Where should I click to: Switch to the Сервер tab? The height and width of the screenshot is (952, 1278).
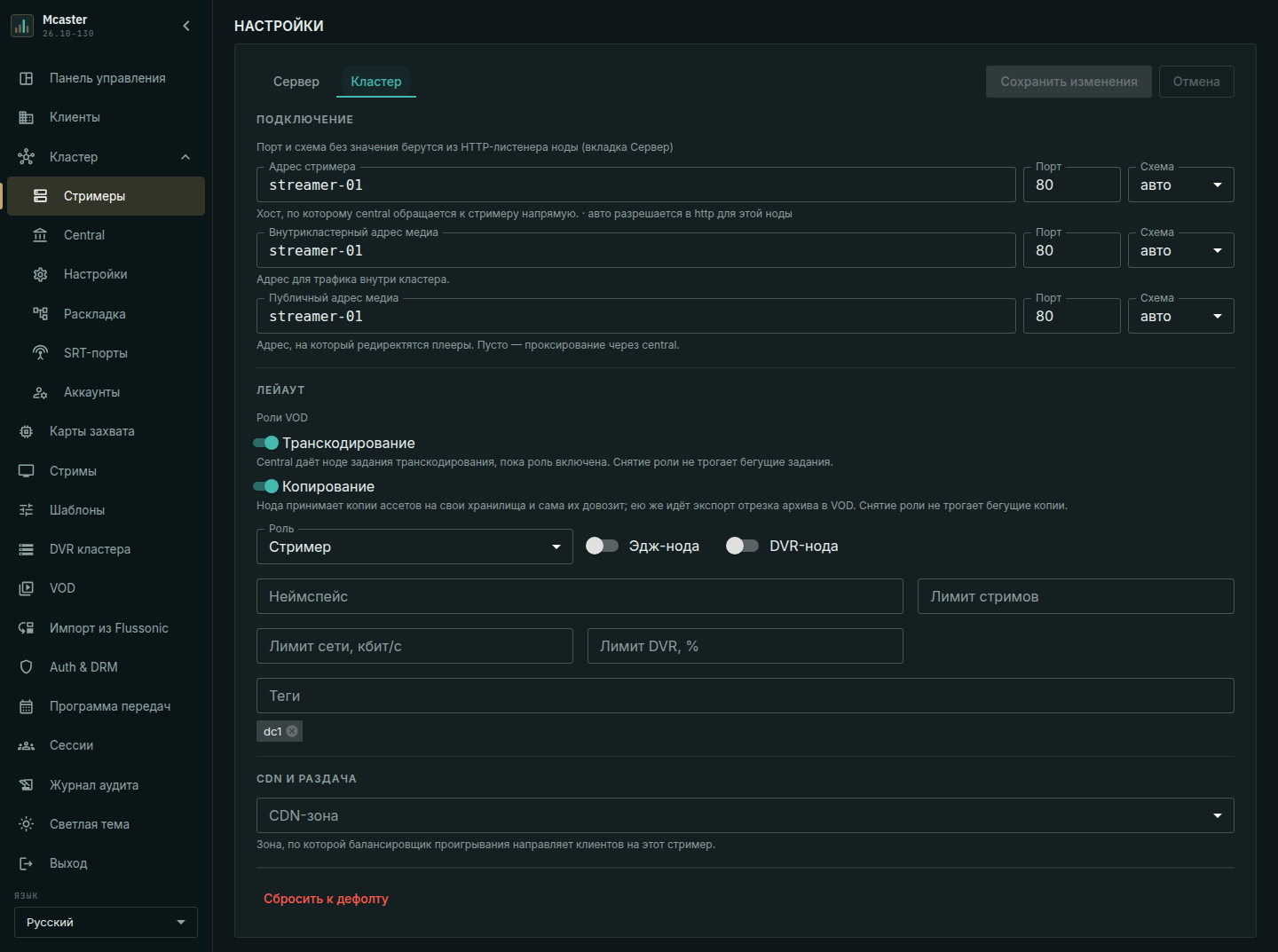(x=296, y=82)
